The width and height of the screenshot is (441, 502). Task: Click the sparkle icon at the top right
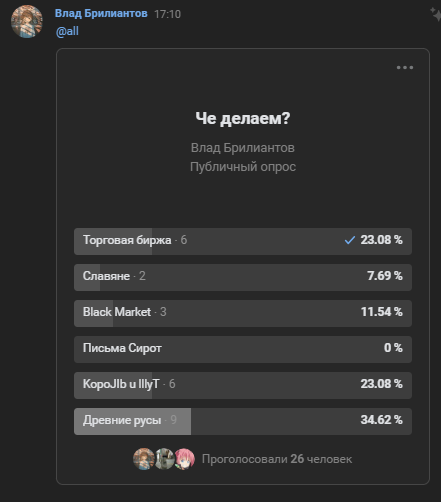(435, 14)
